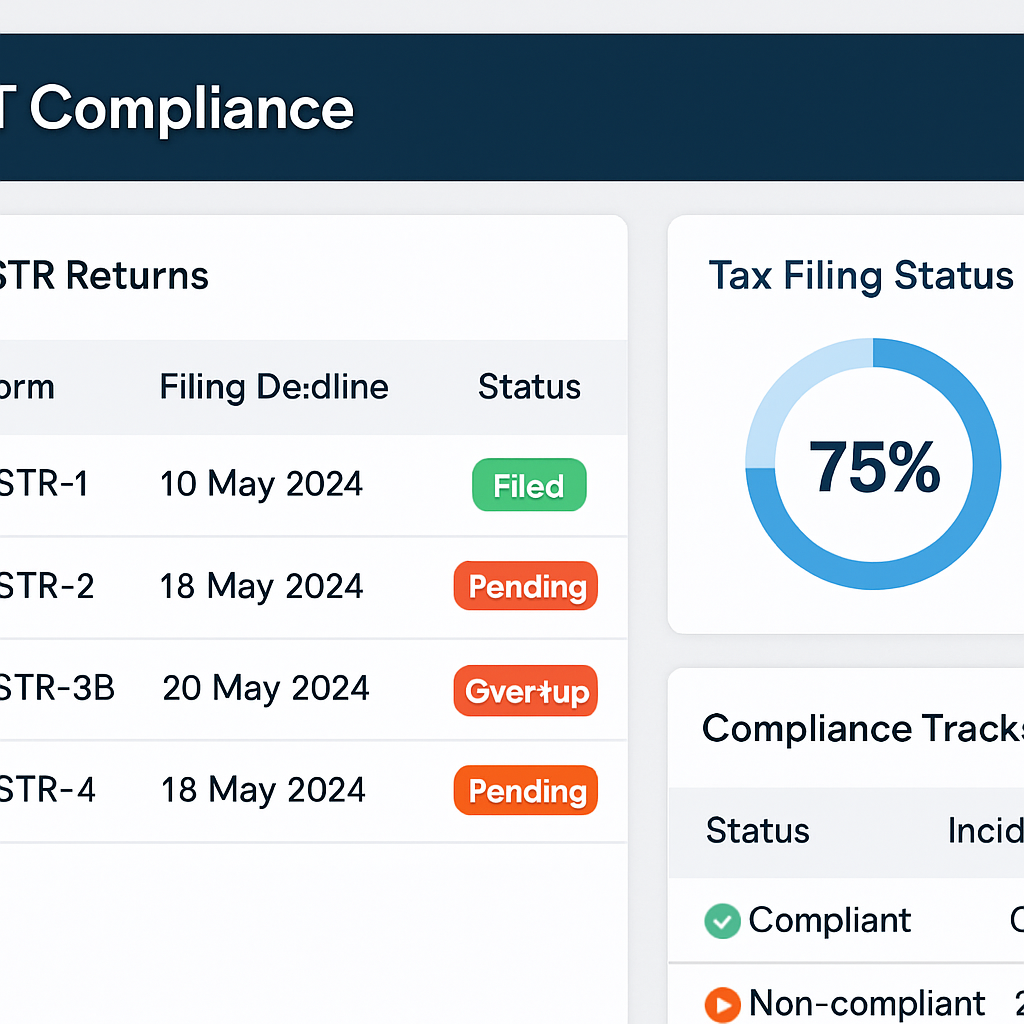
Task: Click the Compliance Tracker heading
Action: click(x=863, y=729)
